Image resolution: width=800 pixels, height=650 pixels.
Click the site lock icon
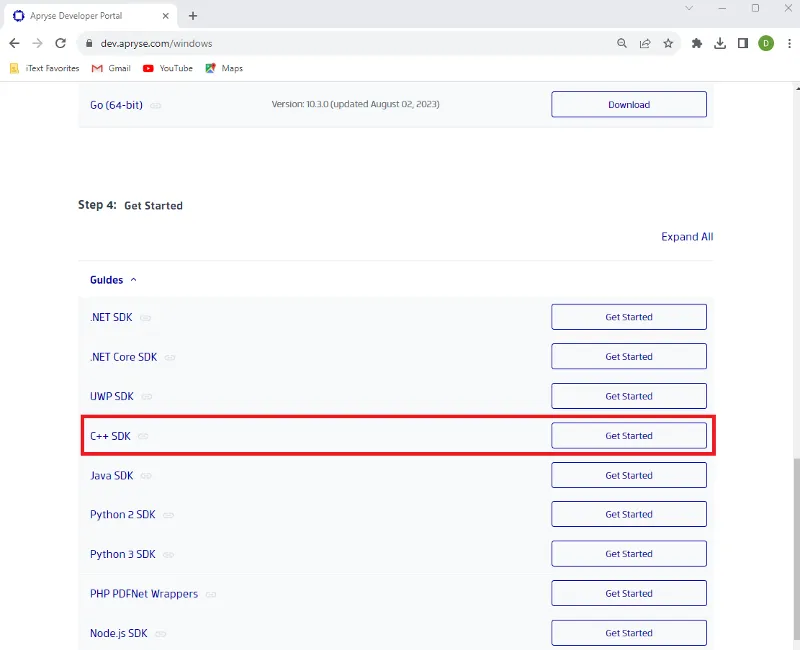89,43
